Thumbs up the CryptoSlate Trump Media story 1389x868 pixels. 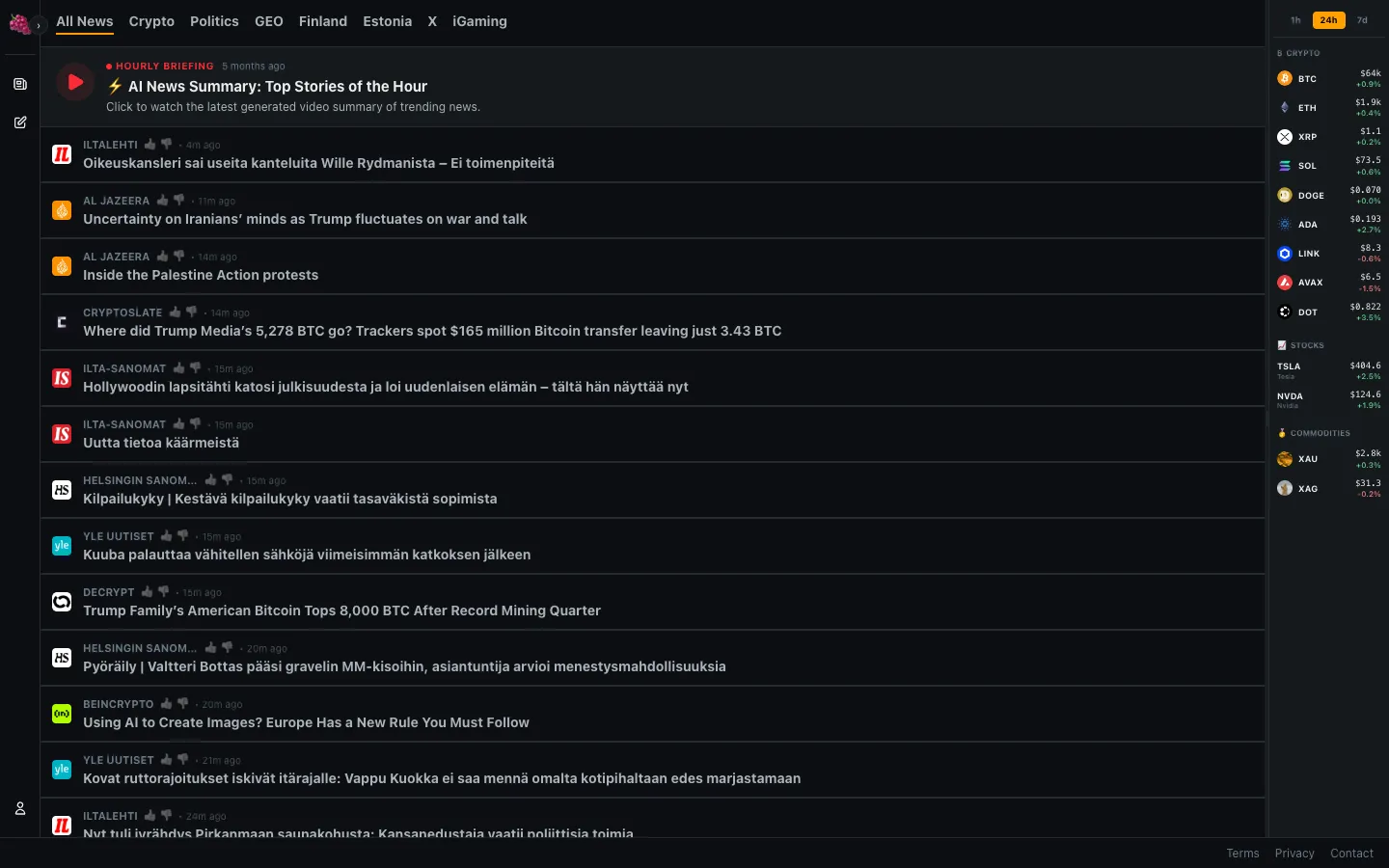[175, 312]
